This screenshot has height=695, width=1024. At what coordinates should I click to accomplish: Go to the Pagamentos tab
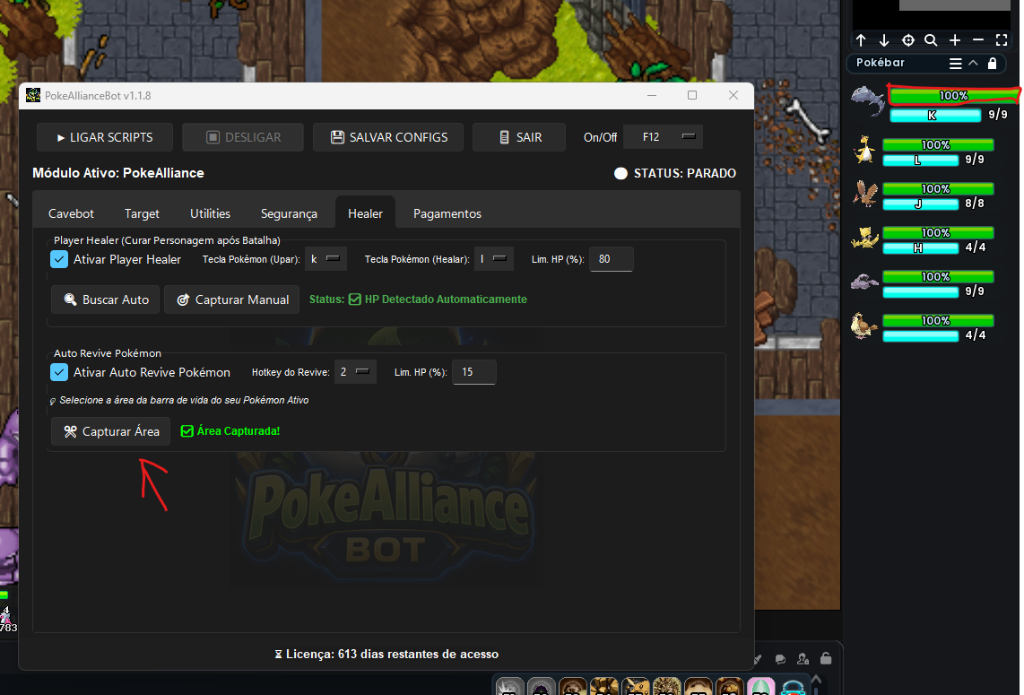[447, 214]
